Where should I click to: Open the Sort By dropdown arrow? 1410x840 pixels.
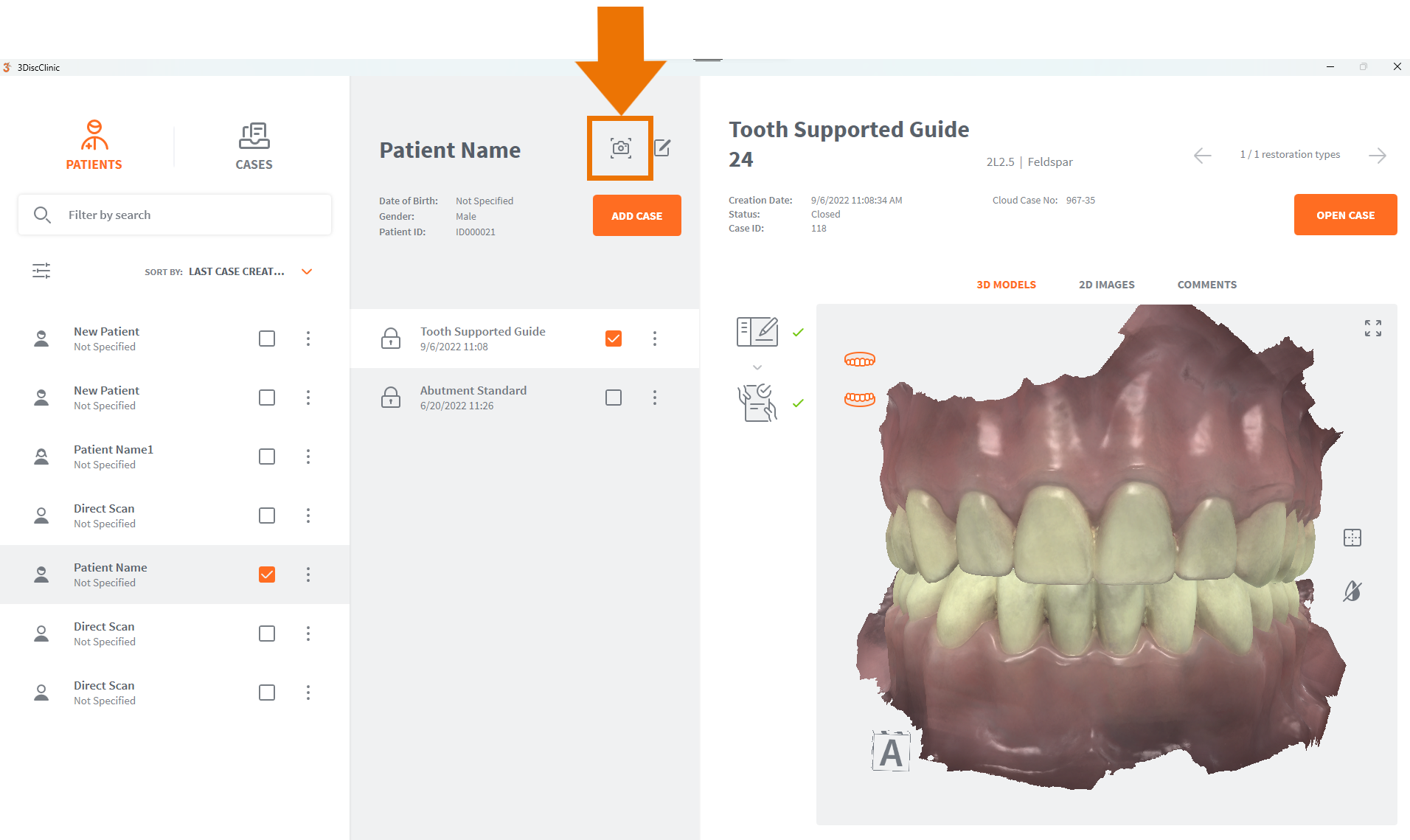[307, 271]
